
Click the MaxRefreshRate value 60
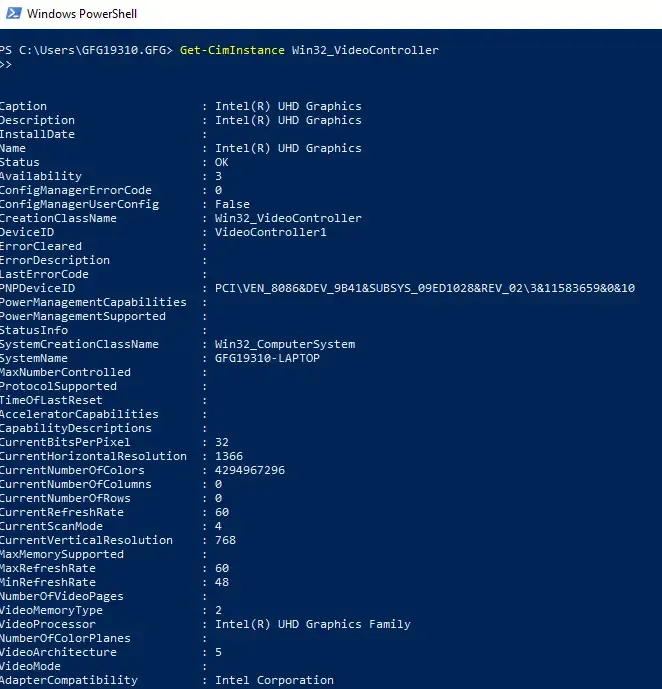(221, 568)
